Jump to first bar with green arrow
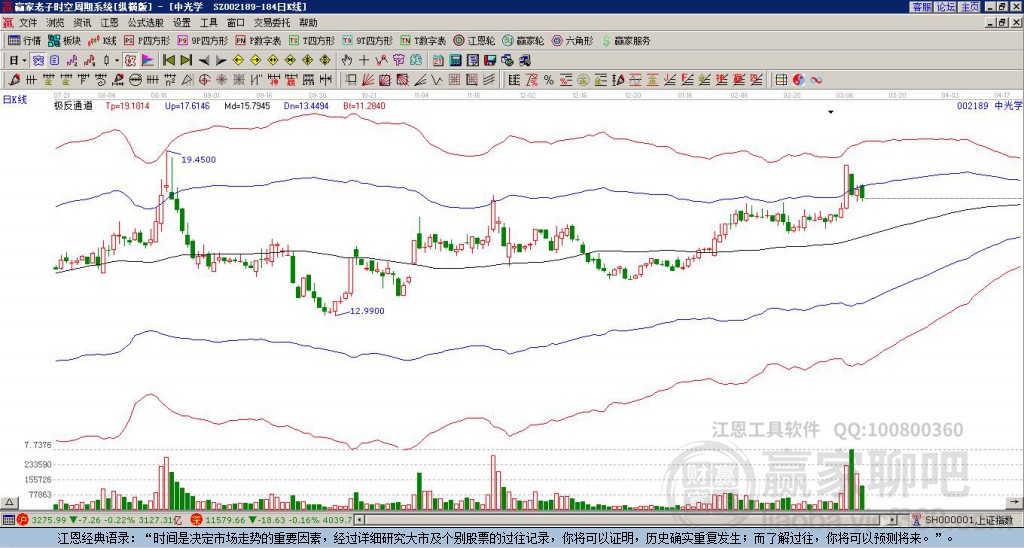 point(169,61)
